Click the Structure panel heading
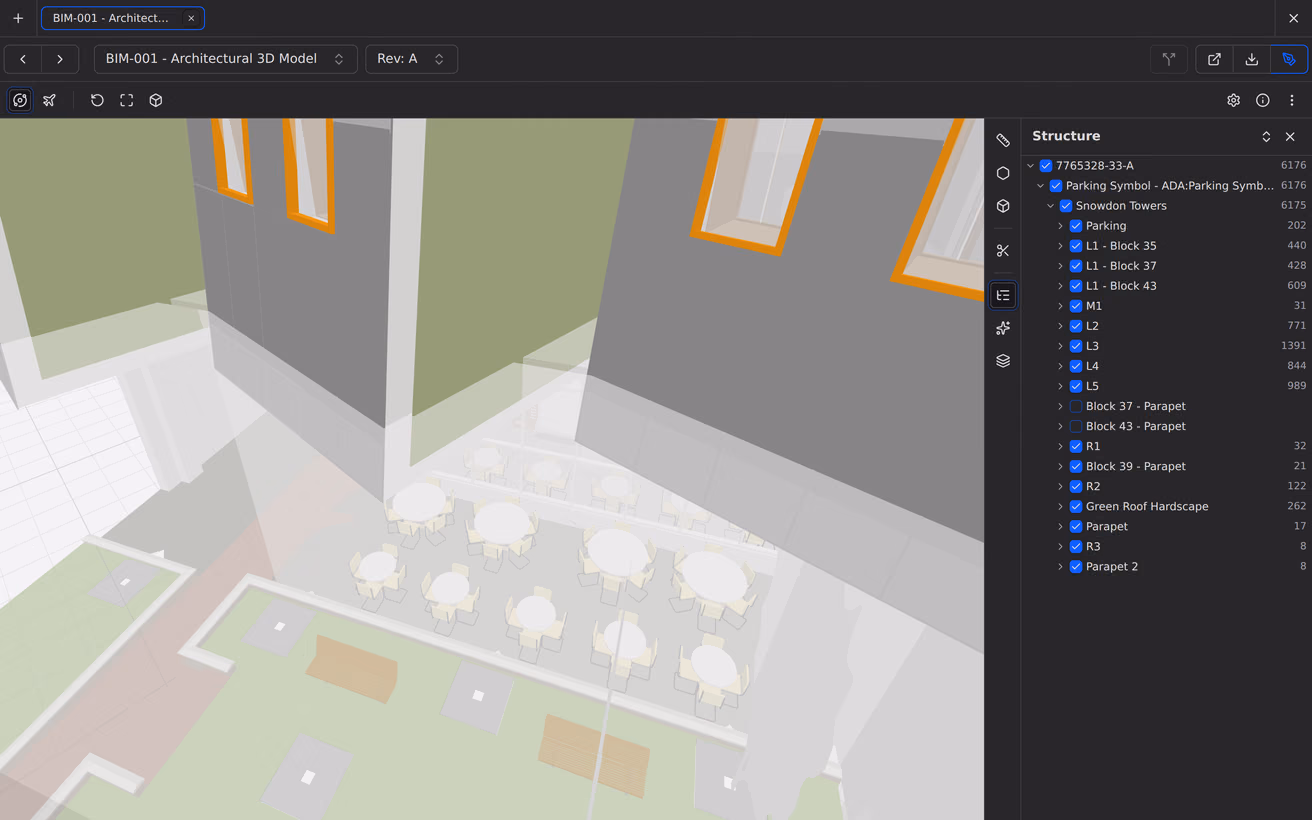The width and height of the screenshot is (1312, 820). tap(1066, 136)
